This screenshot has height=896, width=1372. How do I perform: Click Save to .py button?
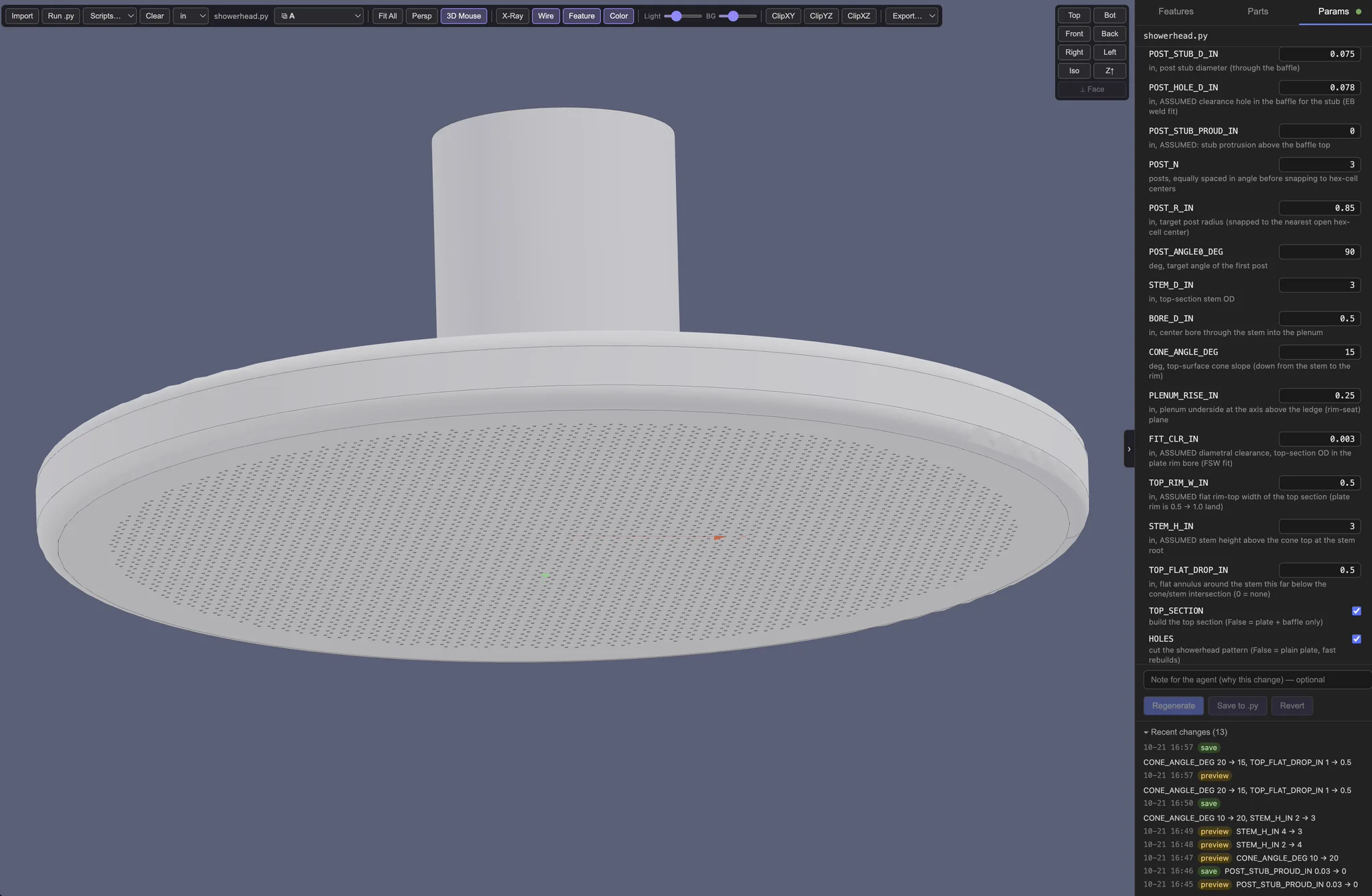coord(1237,706)
